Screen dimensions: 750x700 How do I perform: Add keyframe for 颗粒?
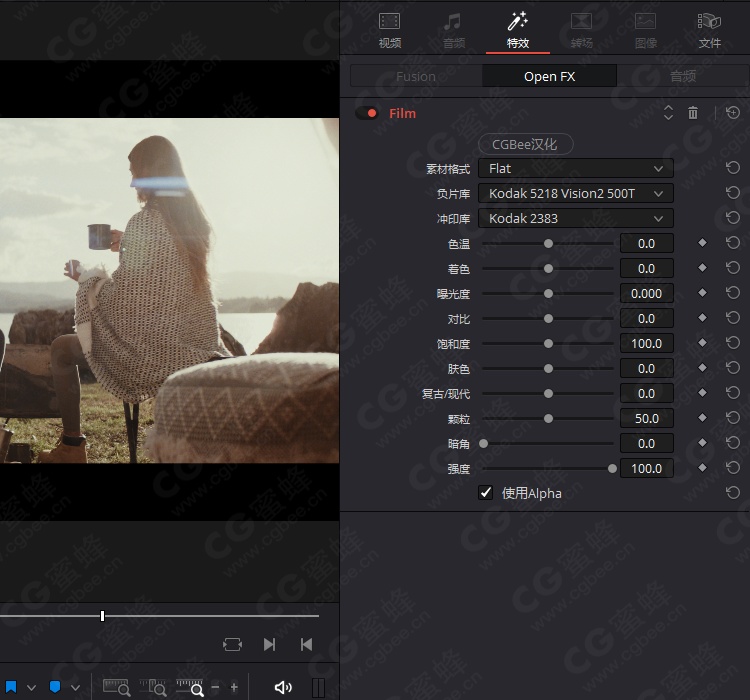click(x=702, y=418)
